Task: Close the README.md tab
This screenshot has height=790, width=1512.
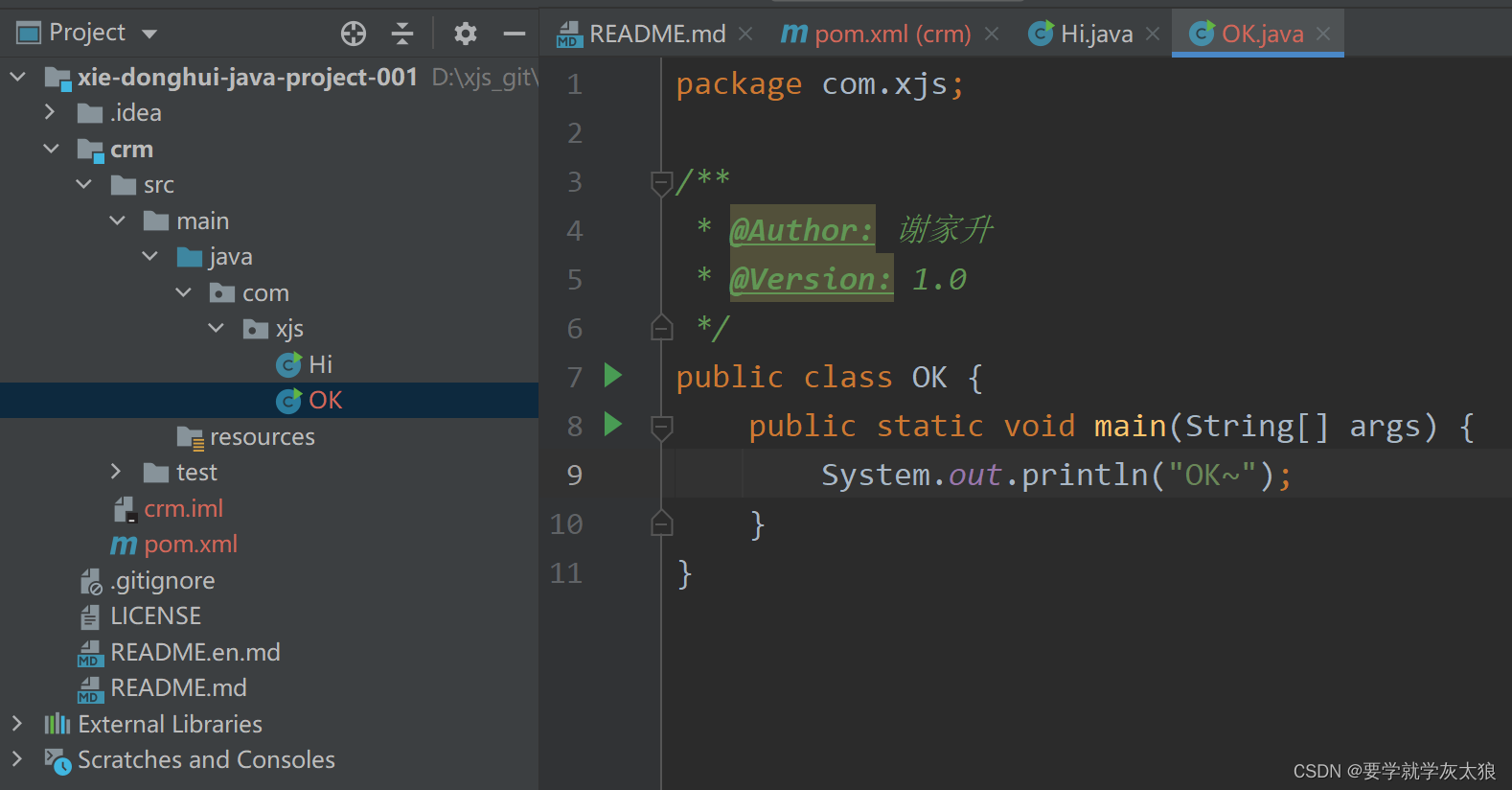Action: point(745,34)
